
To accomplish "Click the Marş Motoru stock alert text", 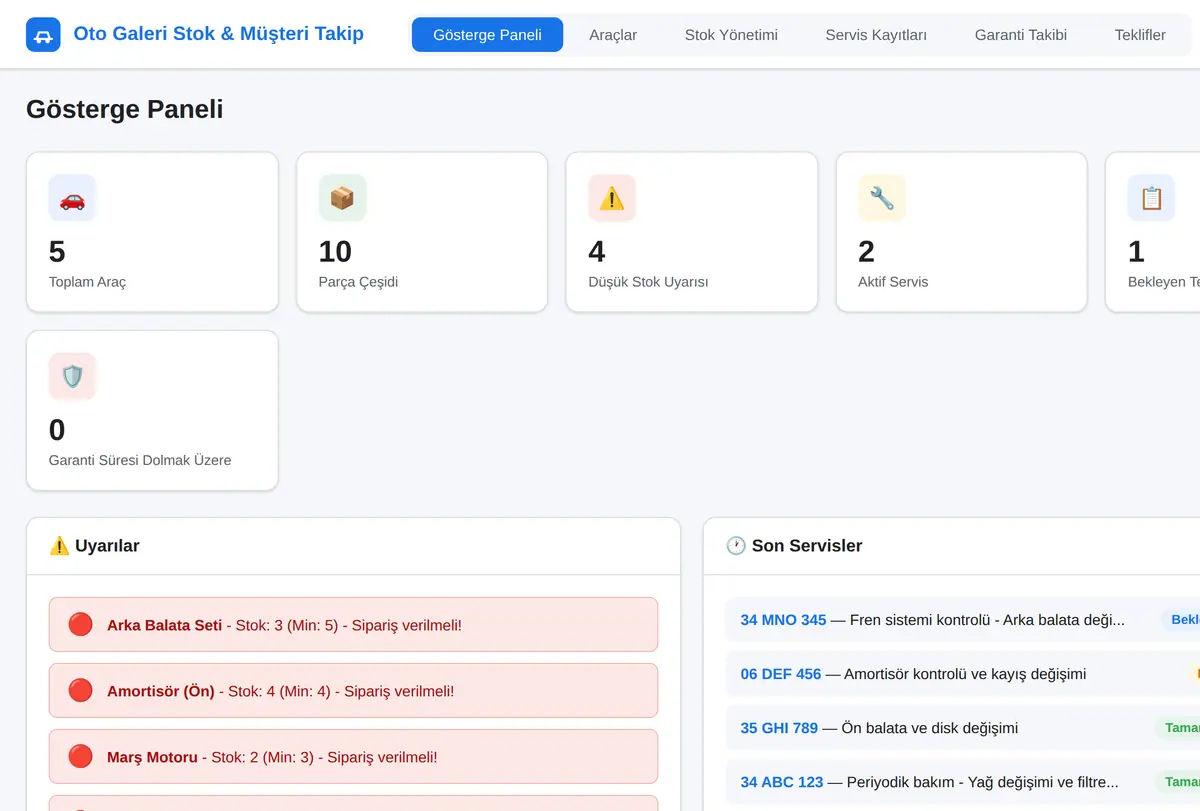I will 272,757.
